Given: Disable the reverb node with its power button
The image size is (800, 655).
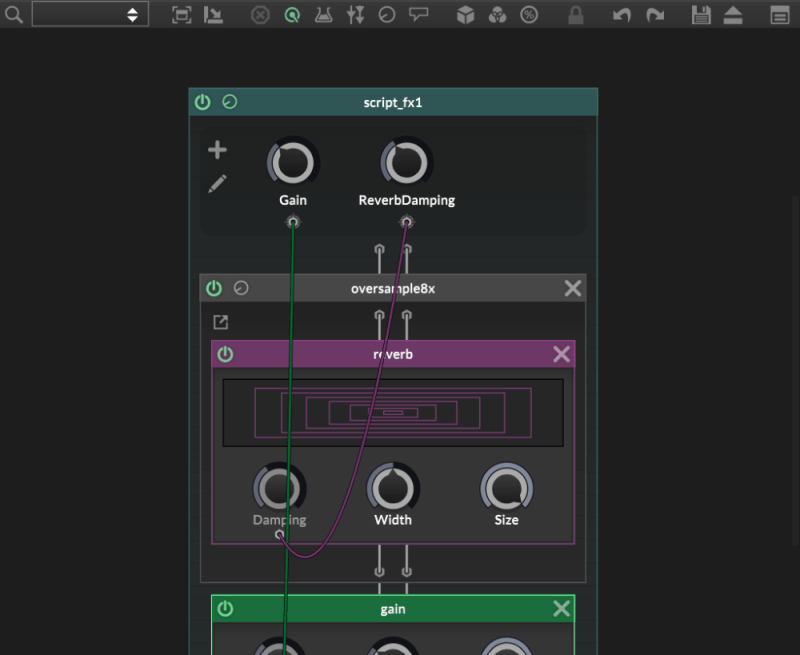Looking at the screenshot, I should [x=226, y=353].
